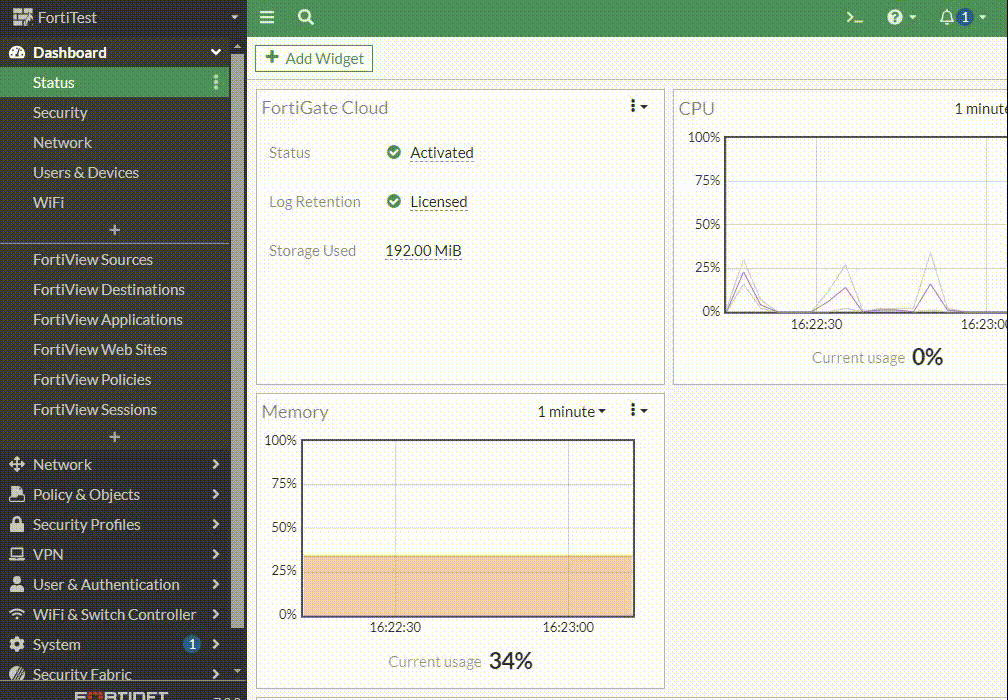Click the Security Profiles lock icon
The height and width of the screenshot is (700, 1008).
17,524
